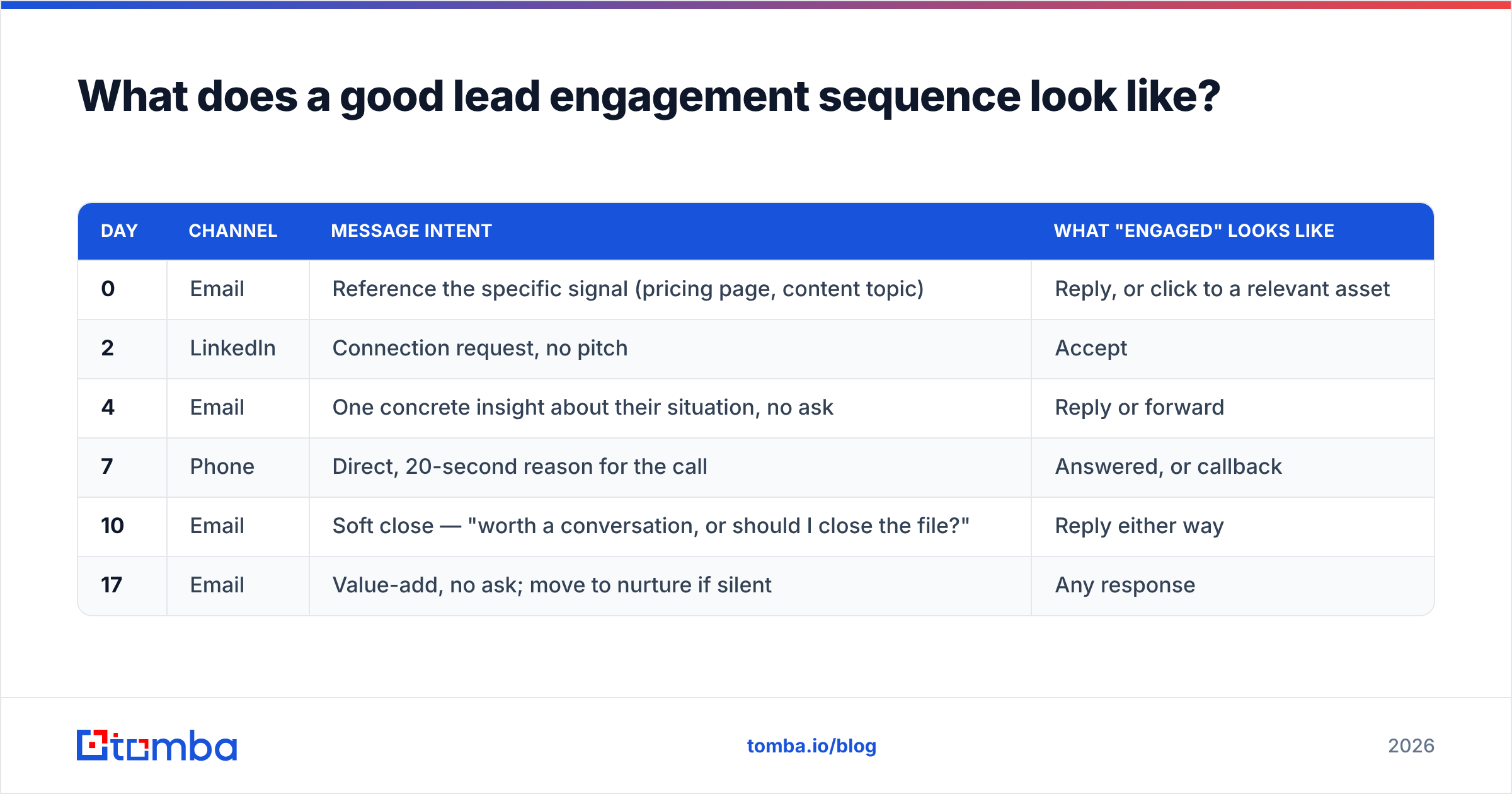Click the page title heading

pos(649,96)
